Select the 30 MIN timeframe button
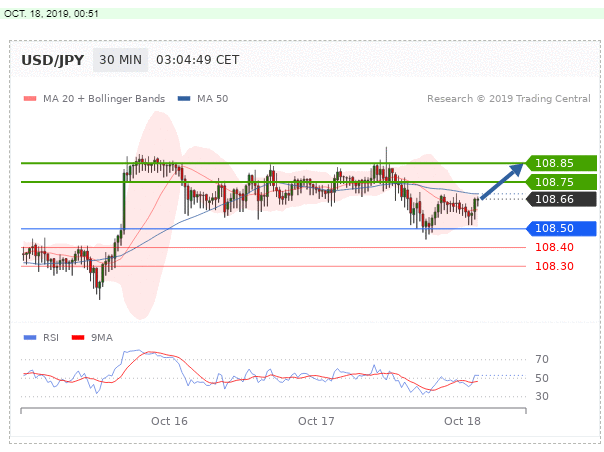604x452 pixels. point(121,60)
